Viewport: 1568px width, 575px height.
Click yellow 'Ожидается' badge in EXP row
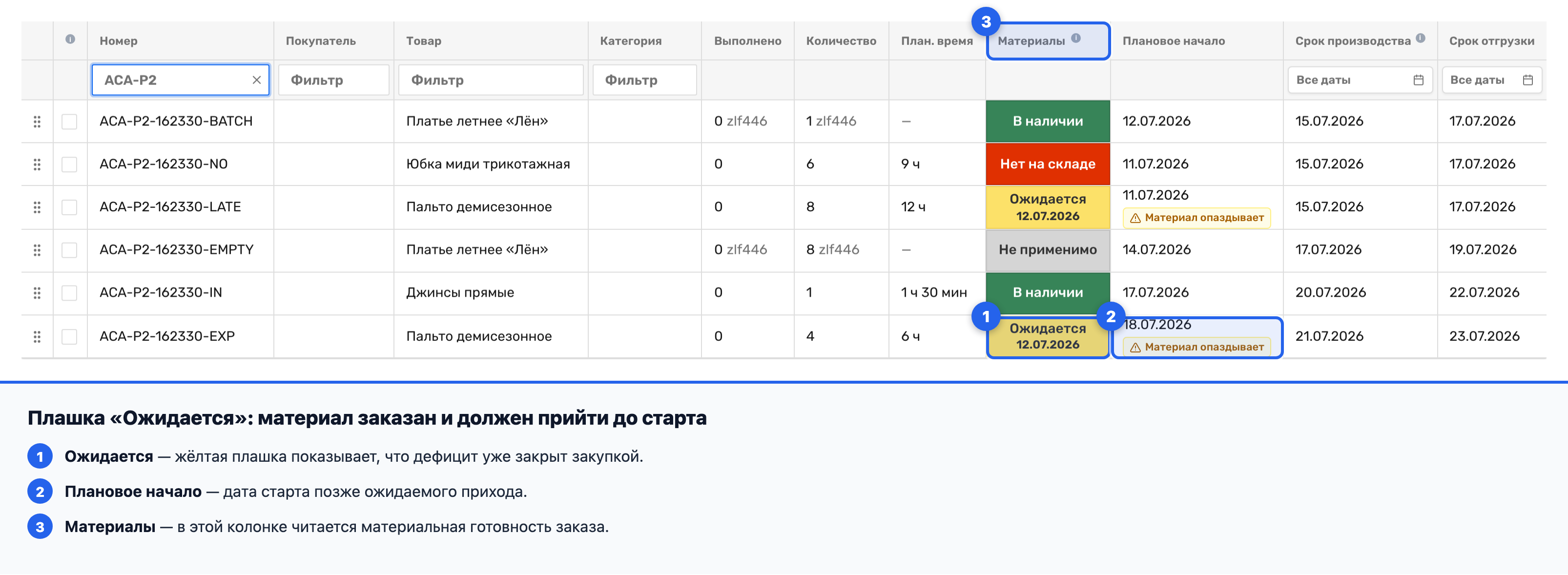pyautogui.click(x=1048, y=336)
